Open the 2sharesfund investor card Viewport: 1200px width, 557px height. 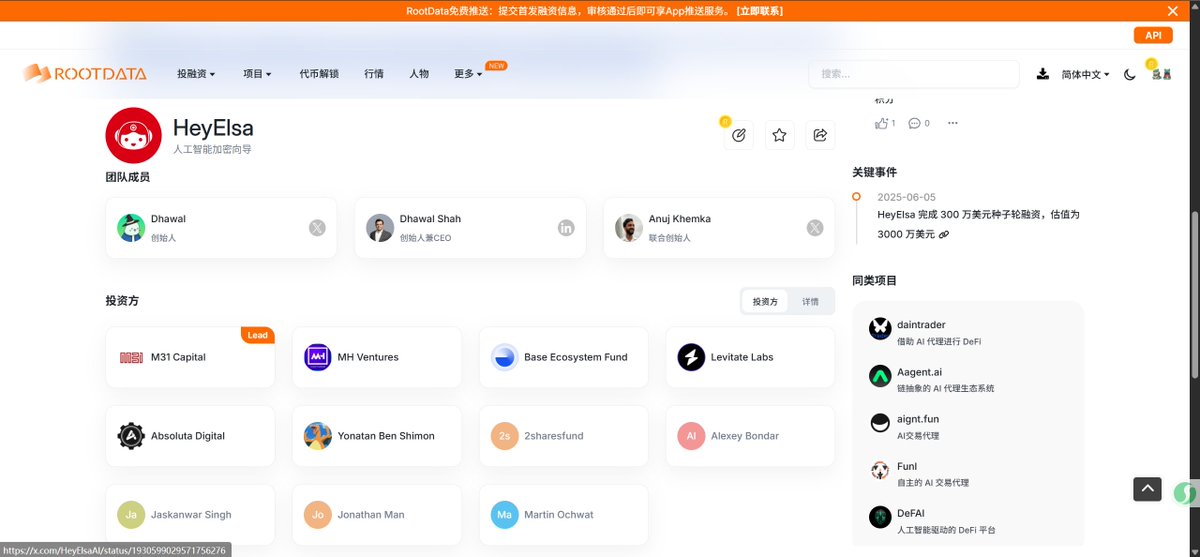coord(564,436)
